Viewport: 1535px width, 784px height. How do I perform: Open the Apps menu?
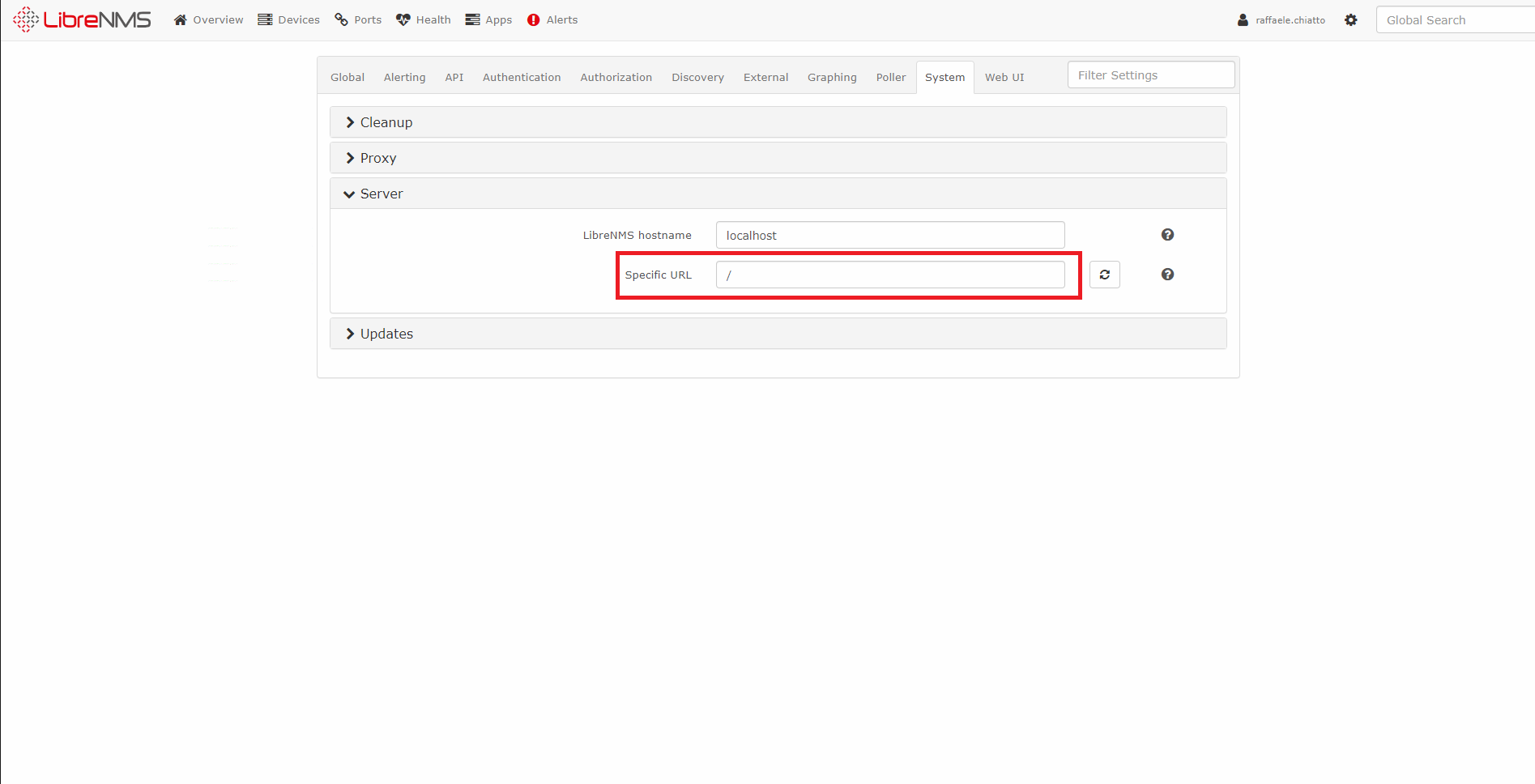488,19
